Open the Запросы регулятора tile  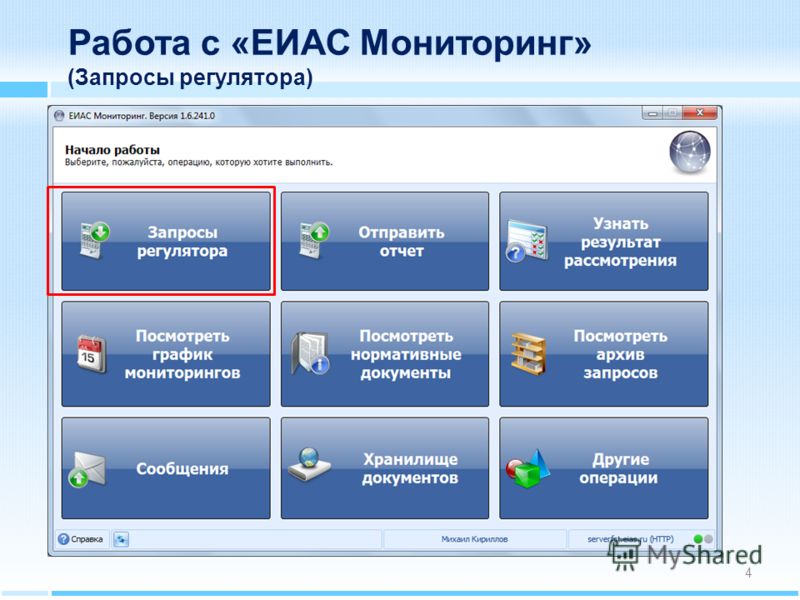(x=166, y=241)
